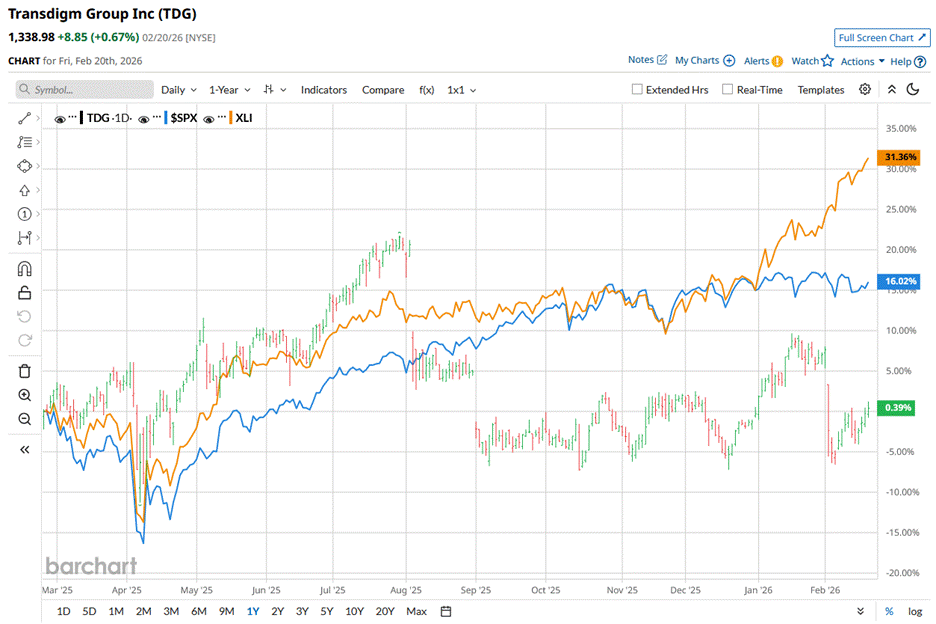Select the trend line drawing tool

coord(25,118)
